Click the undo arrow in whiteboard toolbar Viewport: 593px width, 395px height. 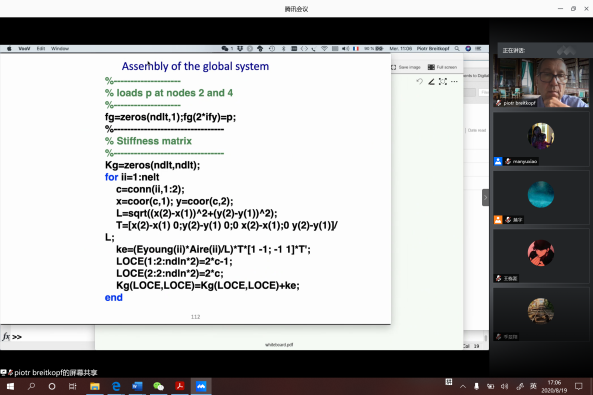419,81
